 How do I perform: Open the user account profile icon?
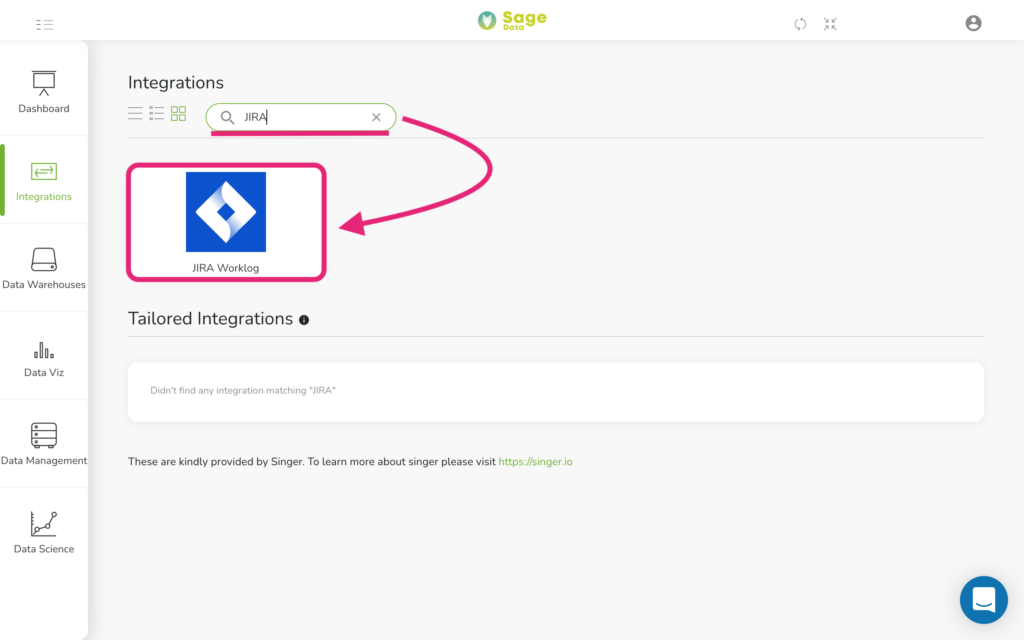[973, 24]
